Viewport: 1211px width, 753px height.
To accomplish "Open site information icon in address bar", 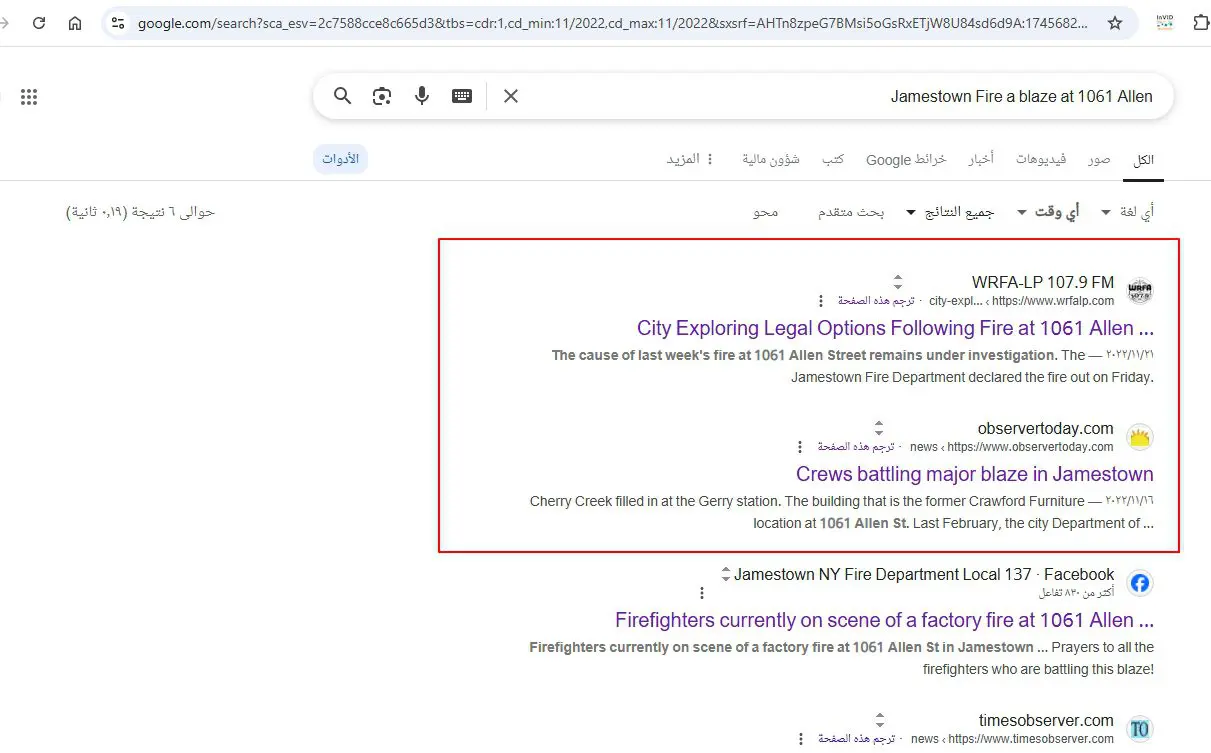I will coord(118,23).
